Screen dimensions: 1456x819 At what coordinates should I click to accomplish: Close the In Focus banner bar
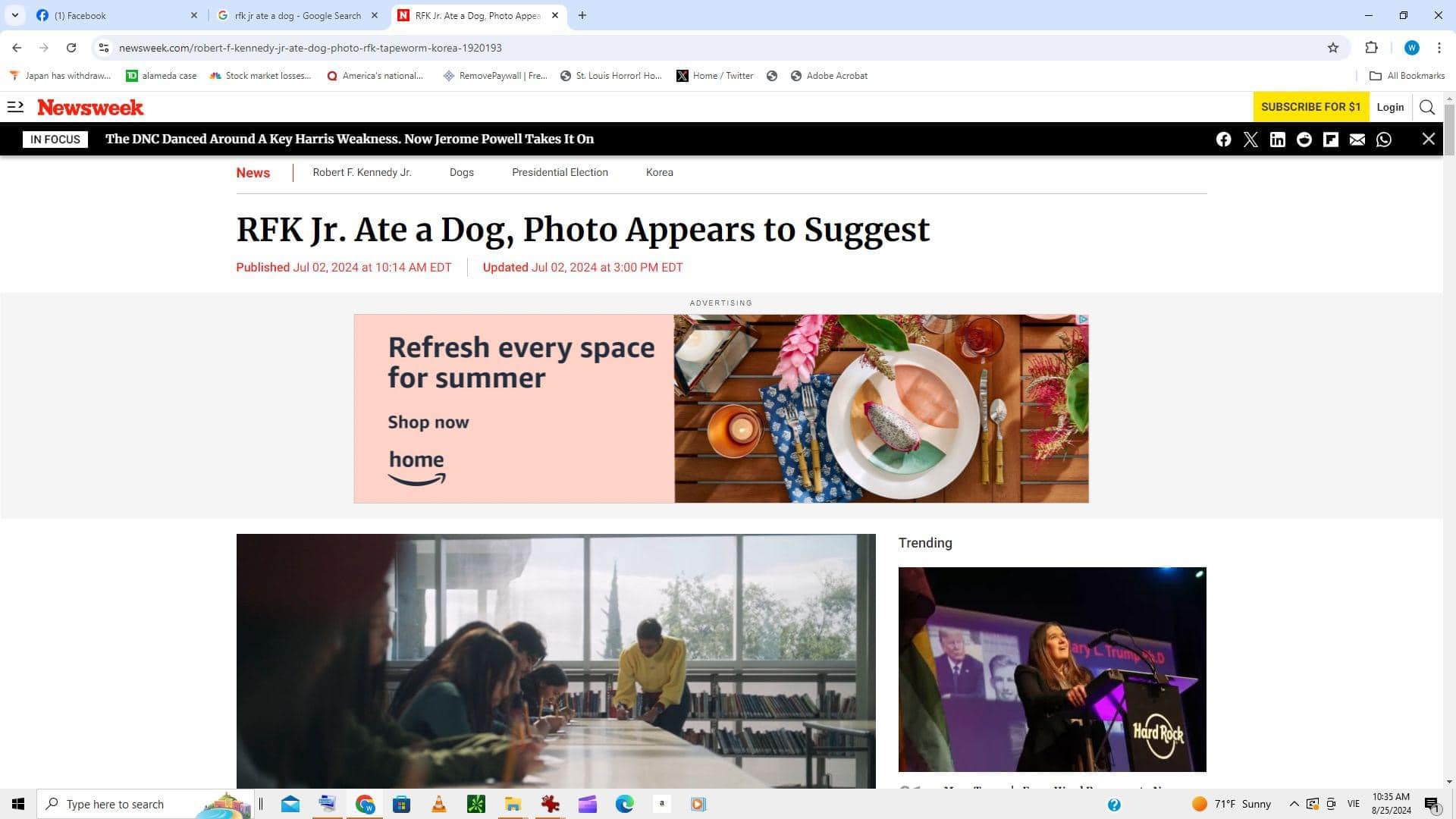(x=1428, y=139)
